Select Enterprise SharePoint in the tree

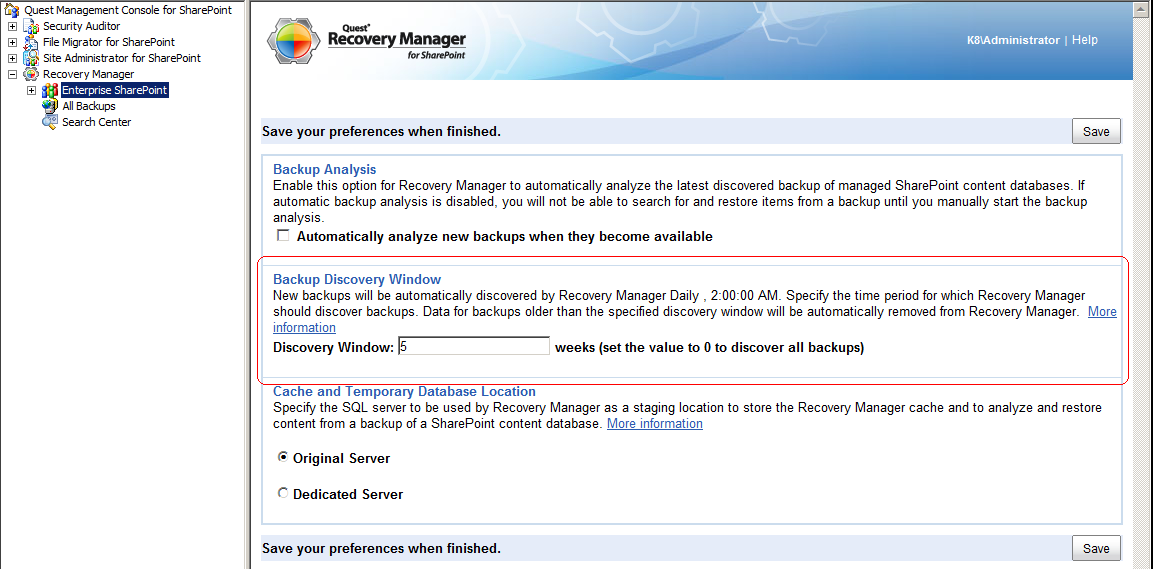[x=115, y=90]
